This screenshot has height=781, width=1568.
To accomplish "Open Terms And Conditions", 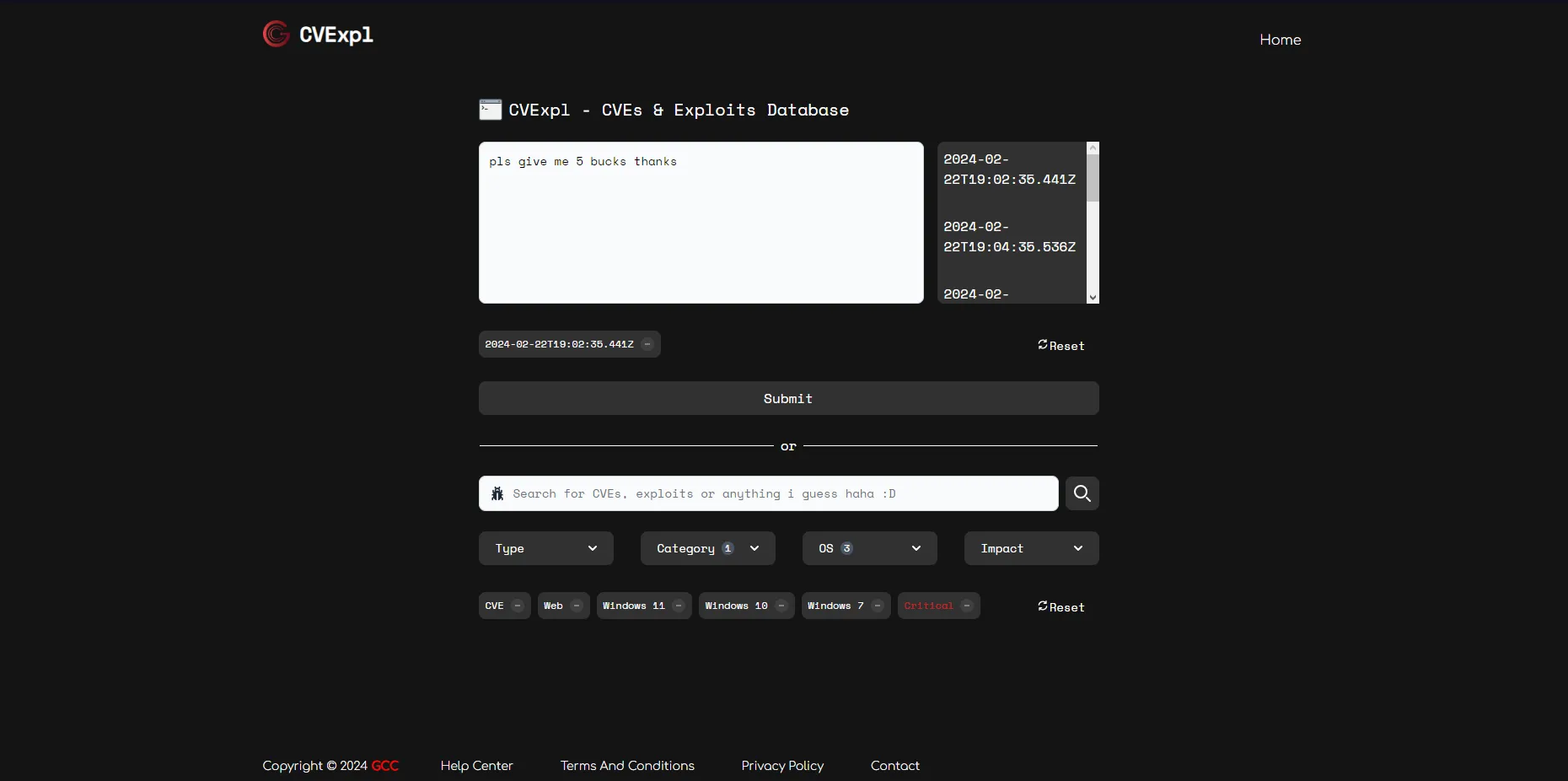I will click(x=627, y=766).
